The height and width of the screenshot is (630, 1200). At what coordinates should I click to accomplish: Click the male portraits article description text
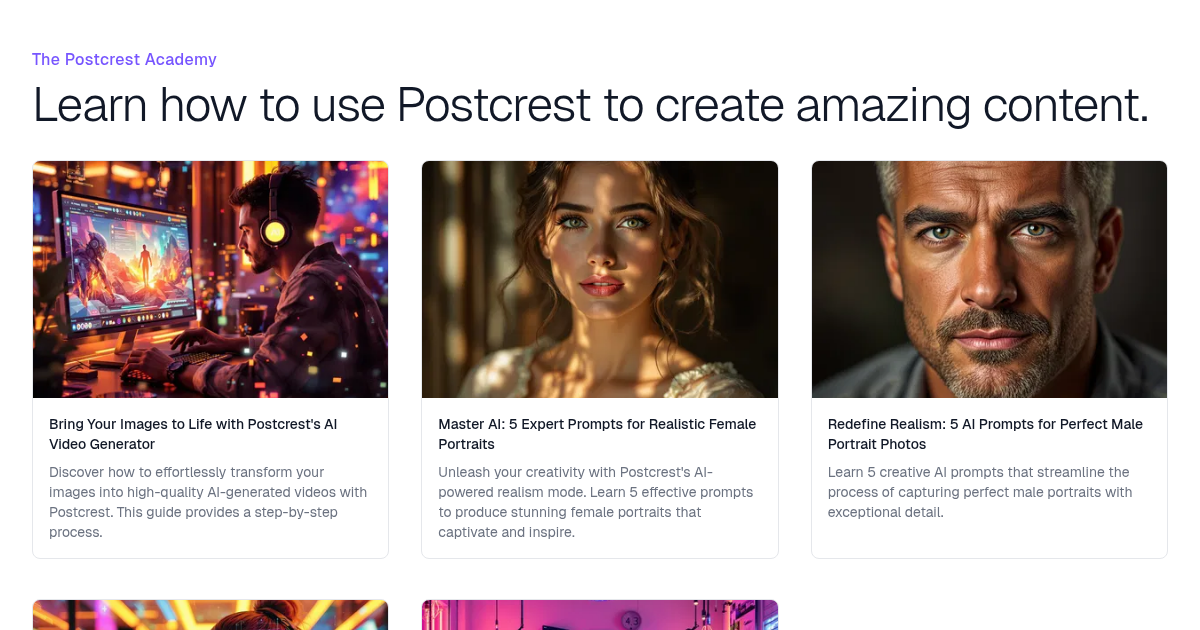click(980, 492)
